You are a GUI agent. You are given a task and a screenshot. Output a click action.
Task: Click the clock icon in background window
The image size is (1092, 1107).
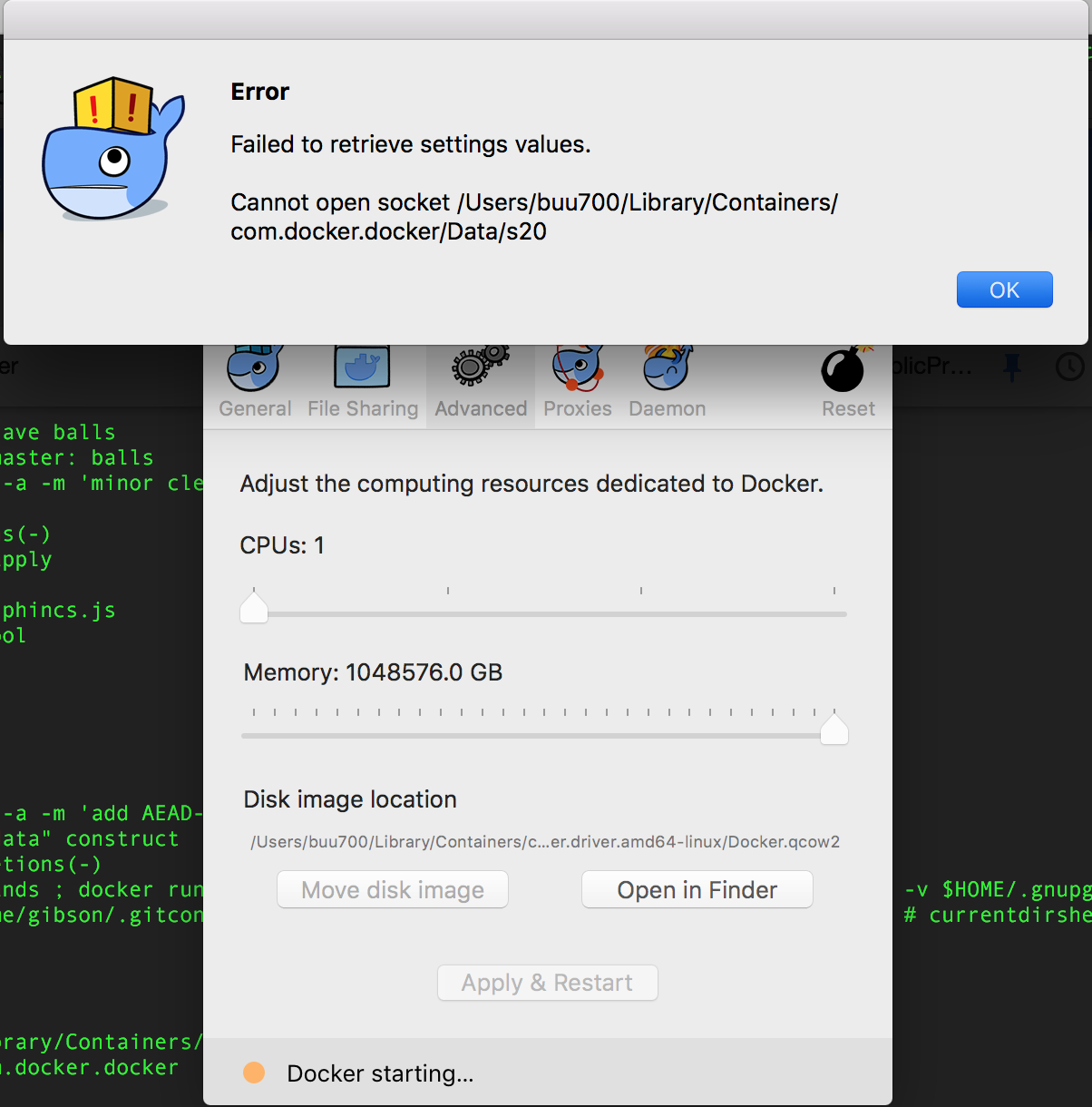1070,367
